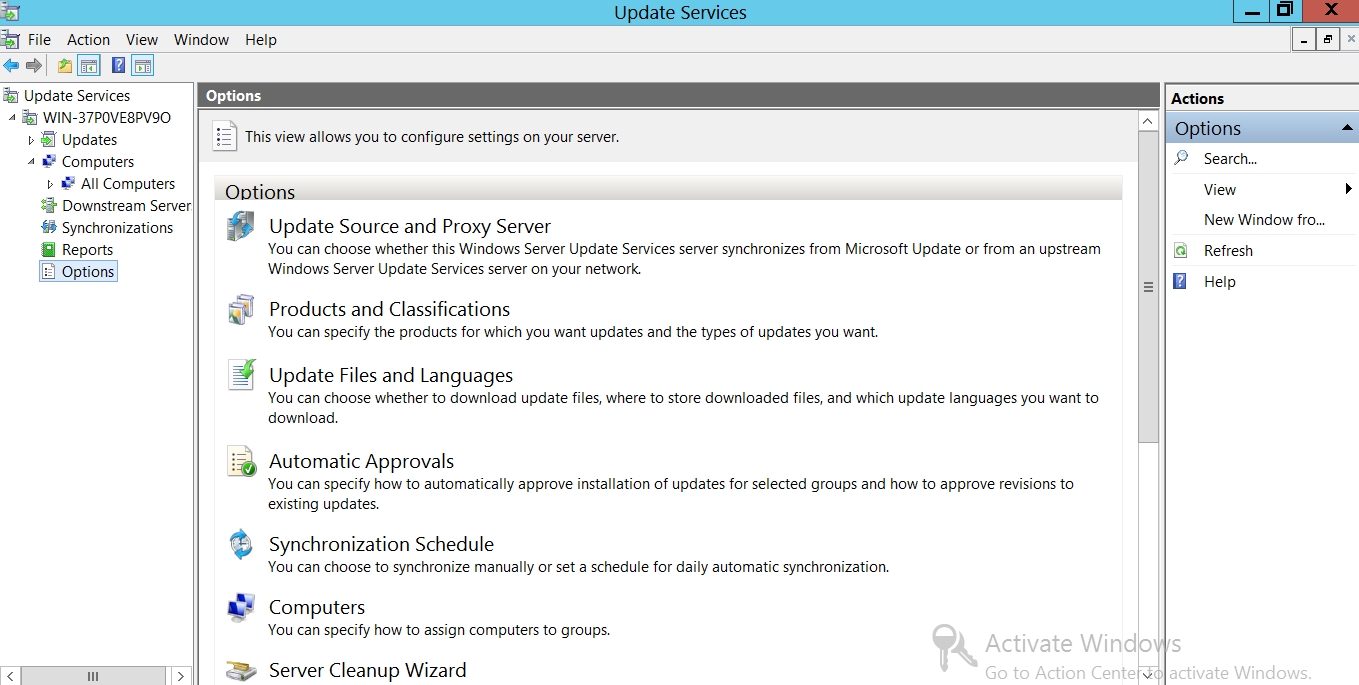Image resolution: width=1359 pixels, height=685 pixels.
Task: Click the Back arrow in the toolbar
Action: click(11, 66)
